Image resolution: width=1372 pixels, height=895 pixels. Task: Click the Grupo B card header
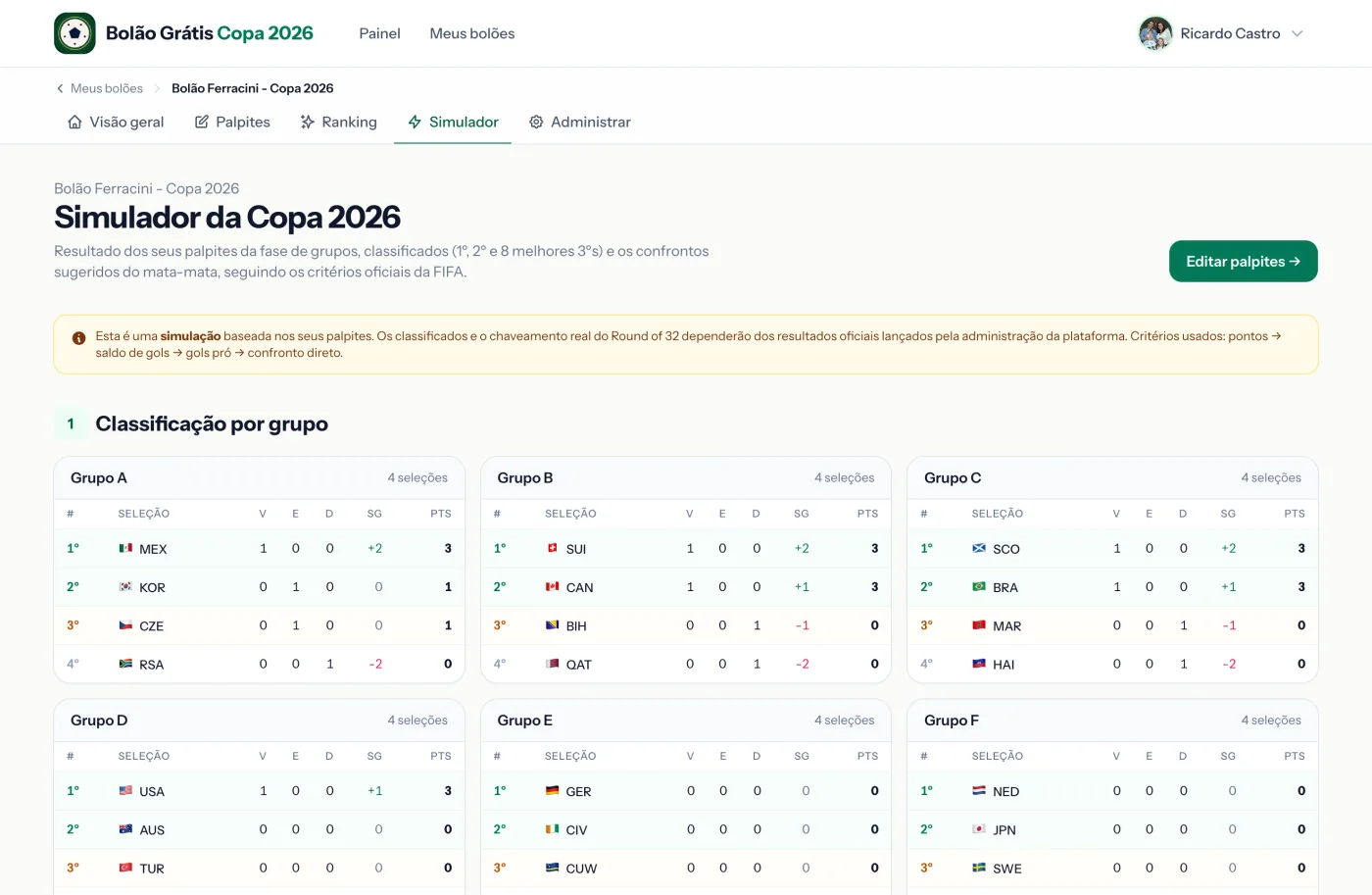click(686, 477)
